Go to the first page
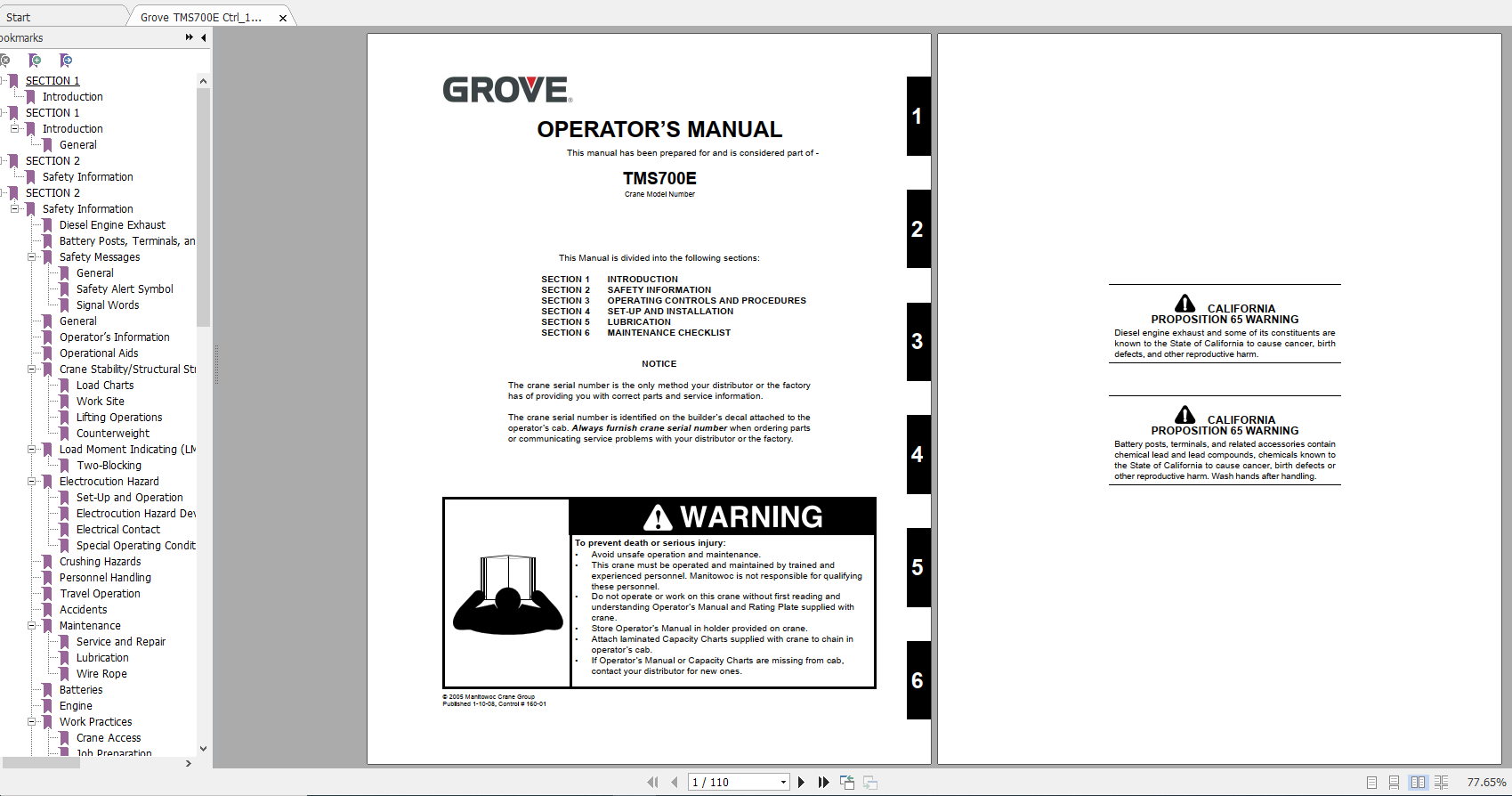 (652, 782)
